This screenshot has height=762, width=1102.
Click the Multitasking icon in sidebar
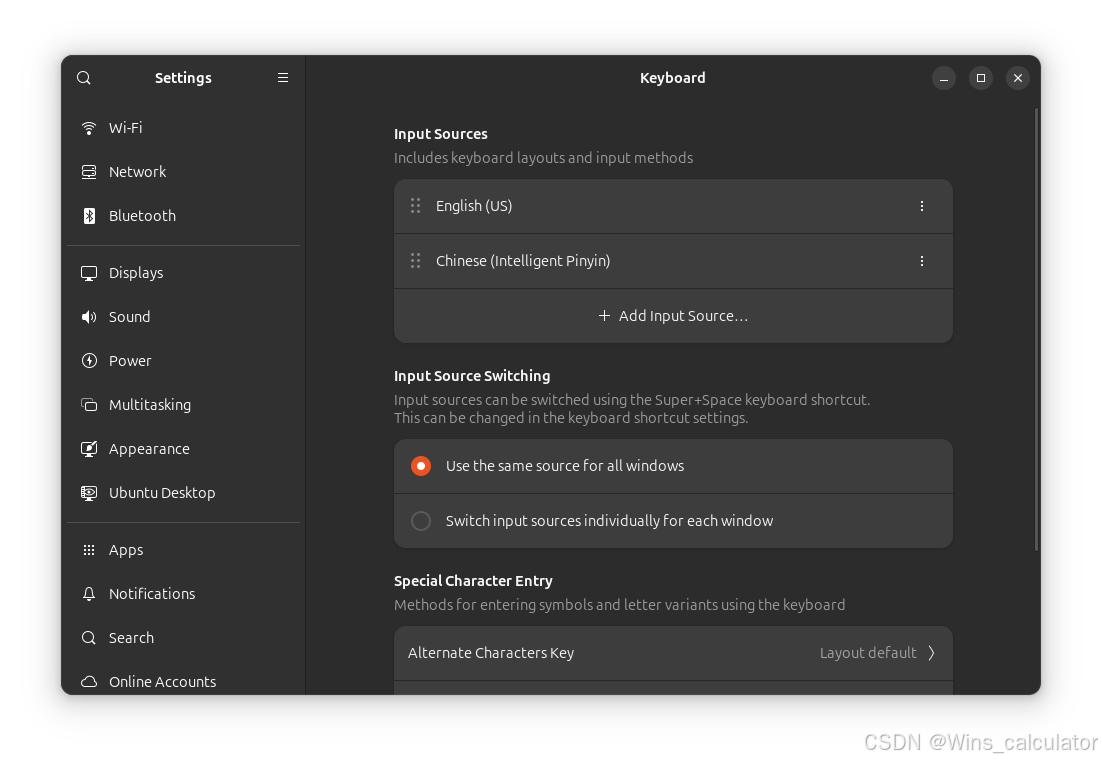[89, 405]
